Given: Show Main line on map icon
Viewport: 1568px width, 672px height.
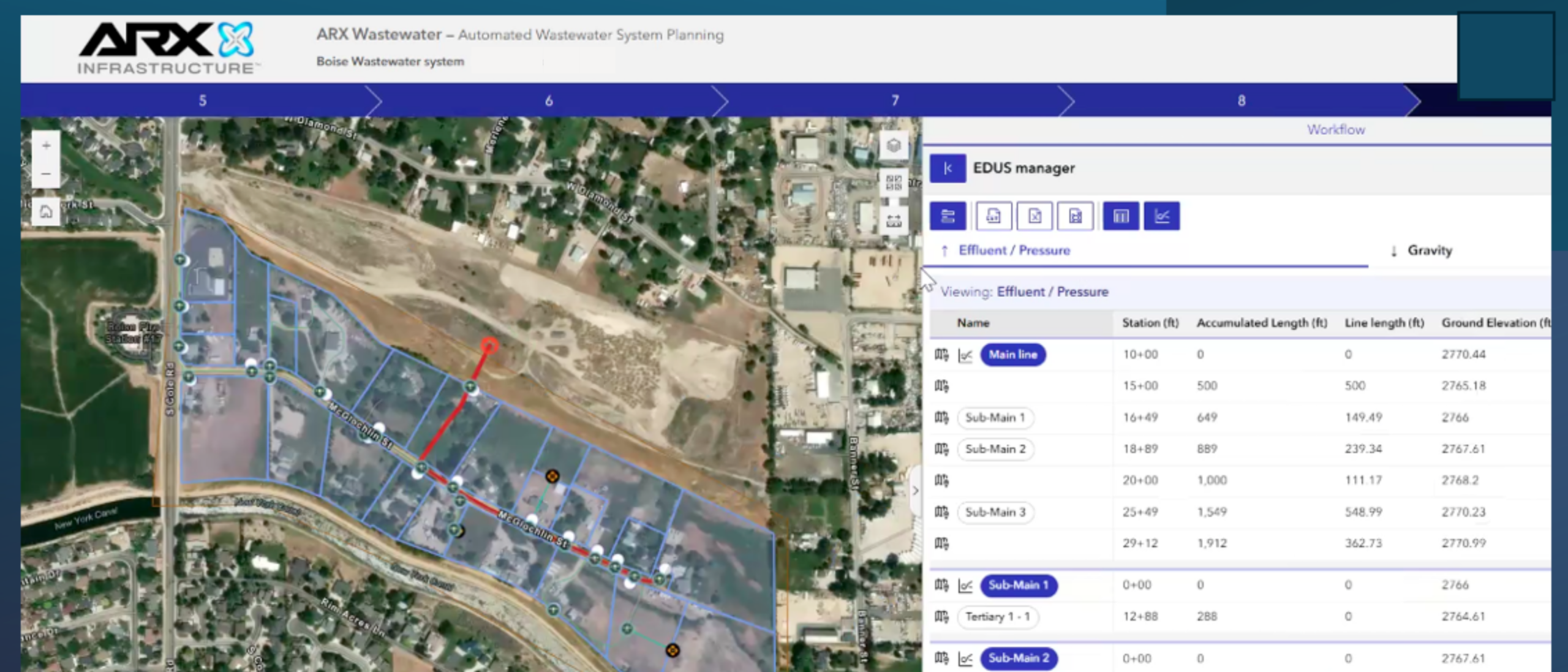Looking at the screenshot, I should [x=941, y=355].
